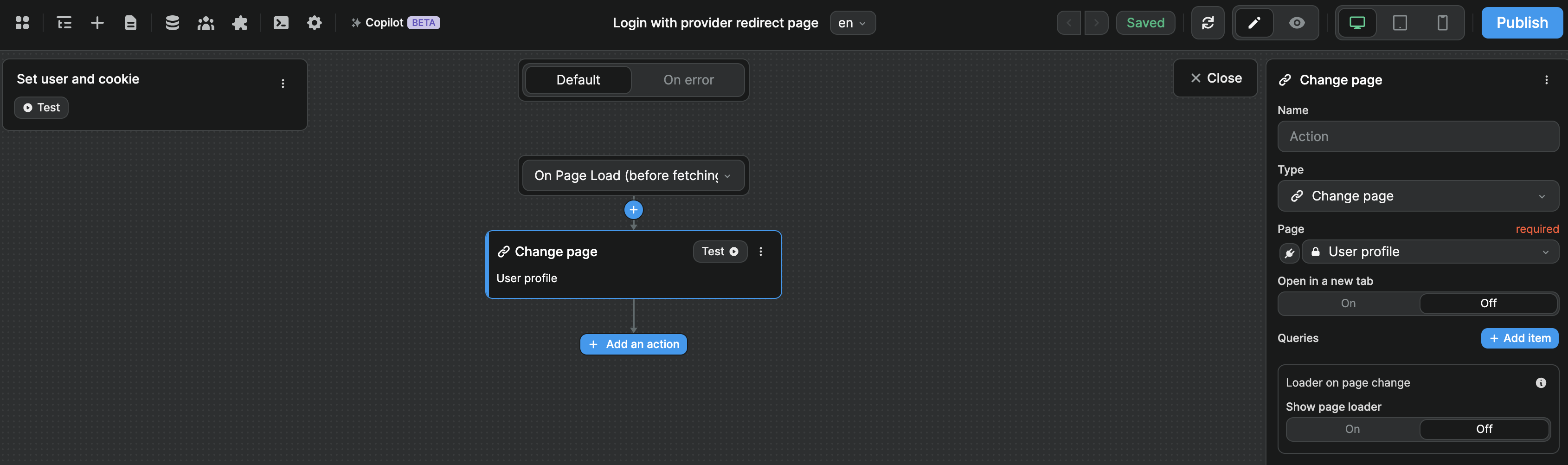The width and height of the screenshot is (1568, 465).
Task: Click the terminal/console icon
Action: 281,23
